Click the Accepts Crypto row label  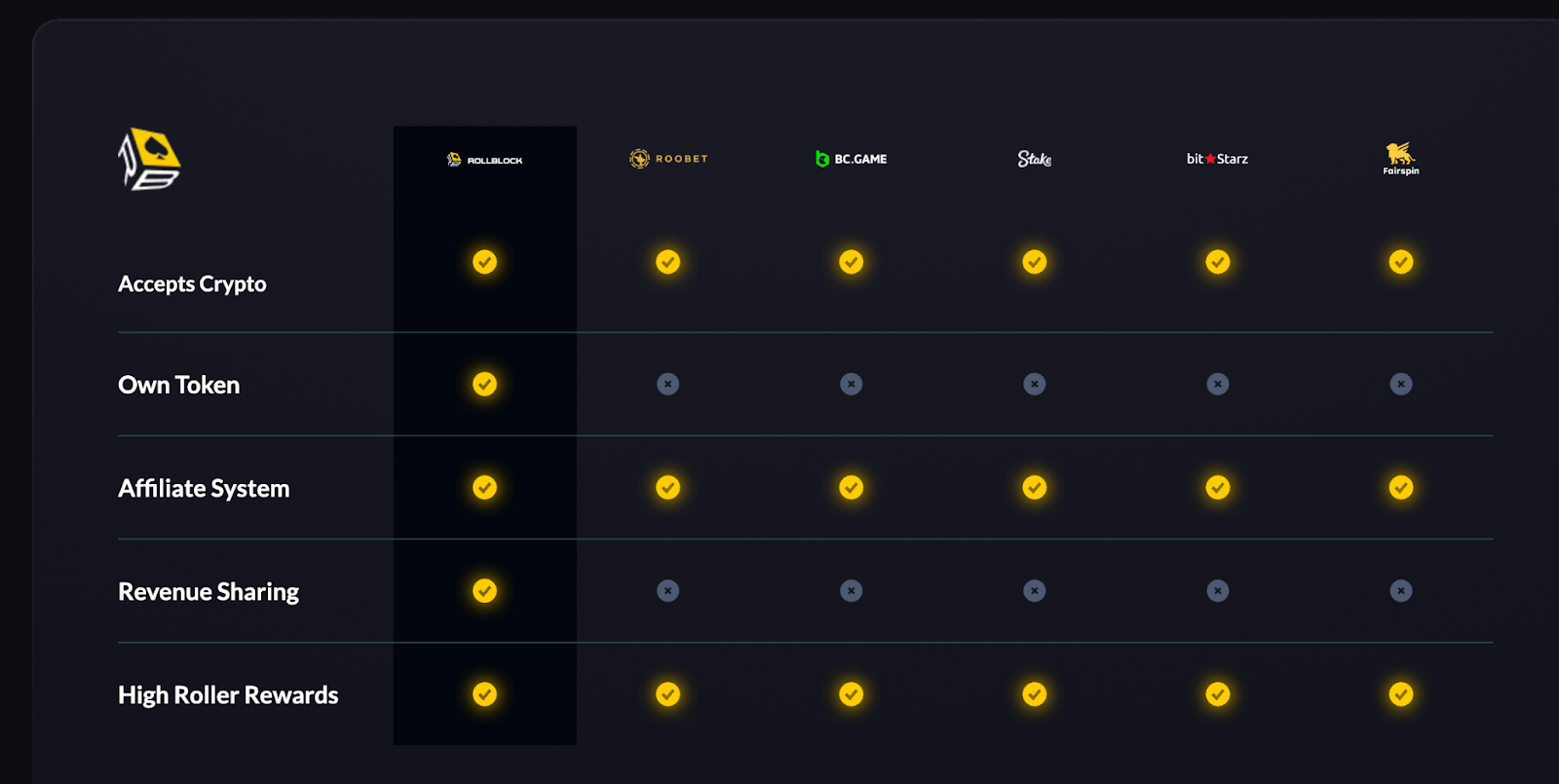[192, 284]
